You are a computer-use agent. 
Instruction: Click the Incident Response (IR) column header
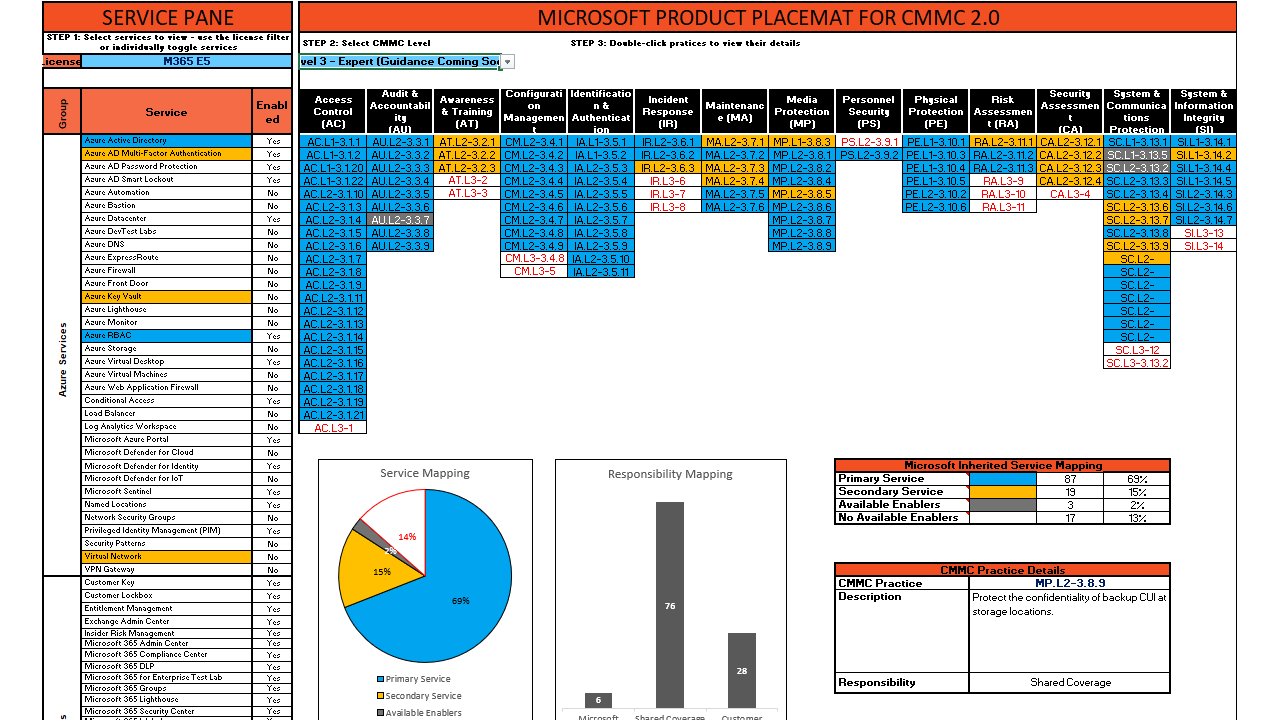pyautogui.click(x=668, y=111)
